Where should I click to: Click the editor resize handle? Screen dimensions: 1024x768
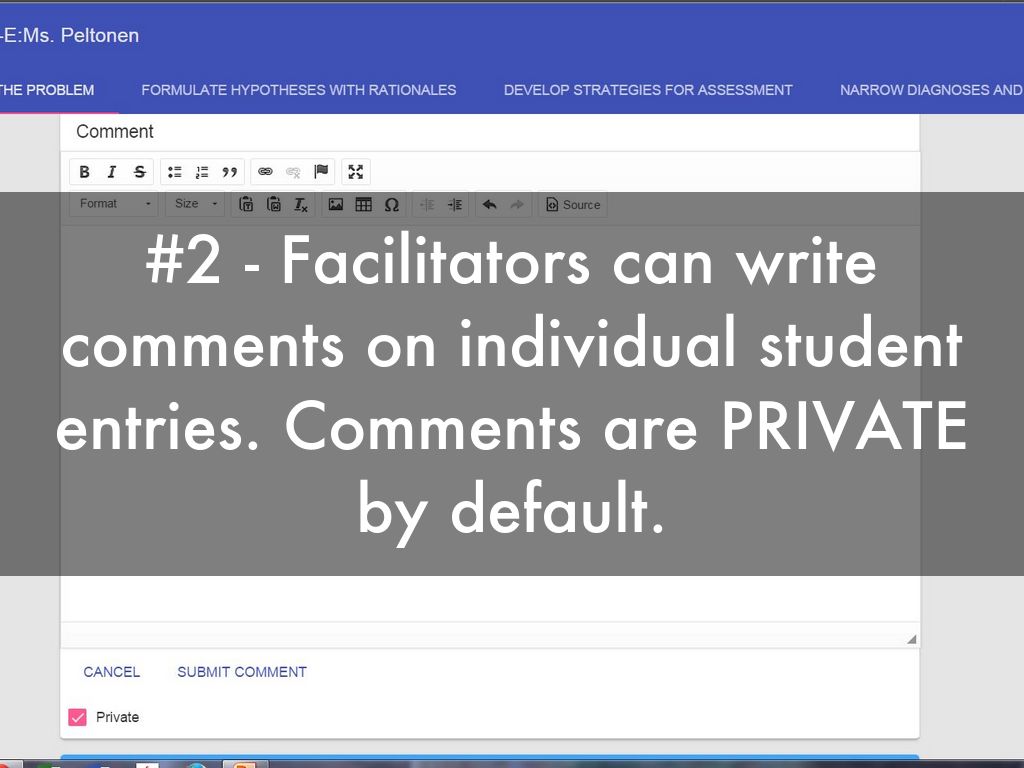click(x=911, y=639)
